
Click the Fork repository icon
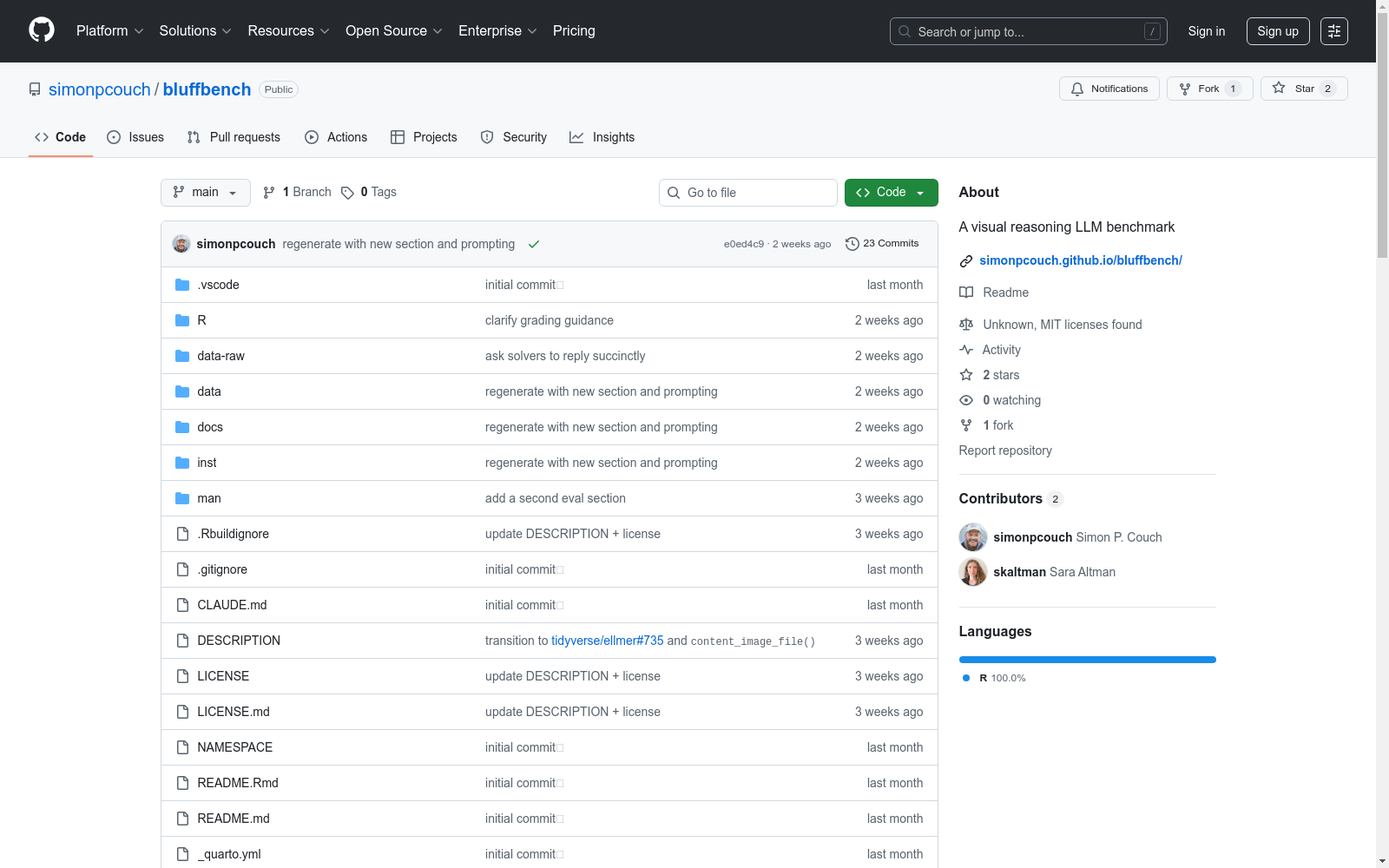coord(1185,89)
